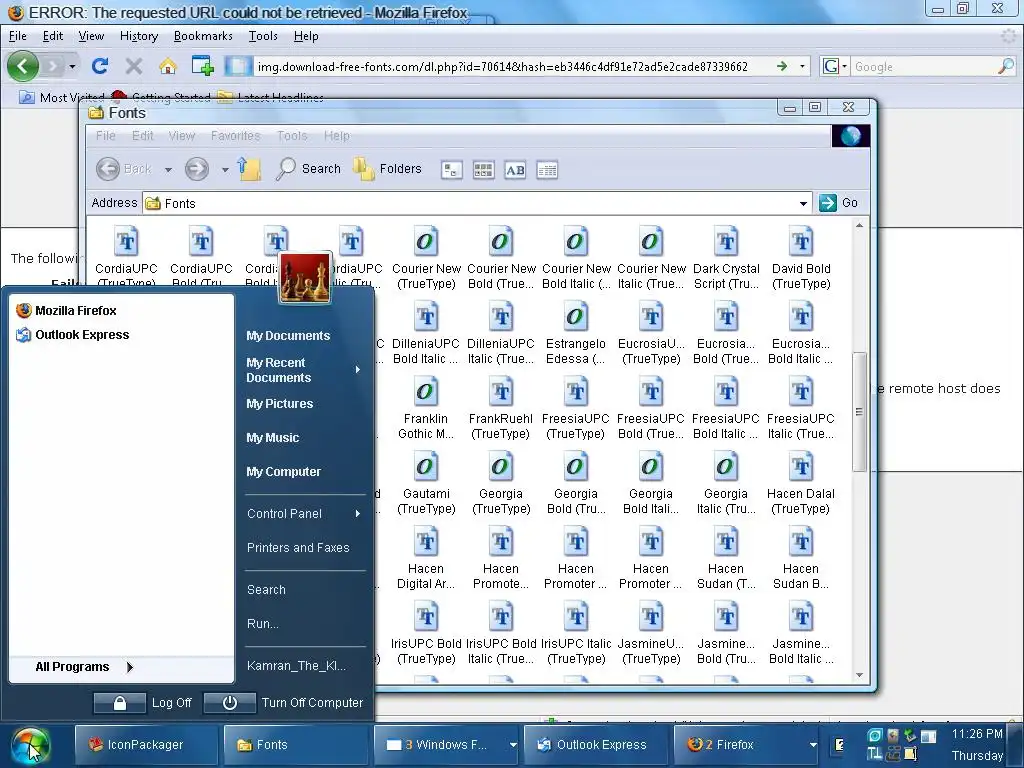The height and width of the screenshot is (768, 1024).
Task: Open Firefox History menu
Action: click(x=139, y=36)
